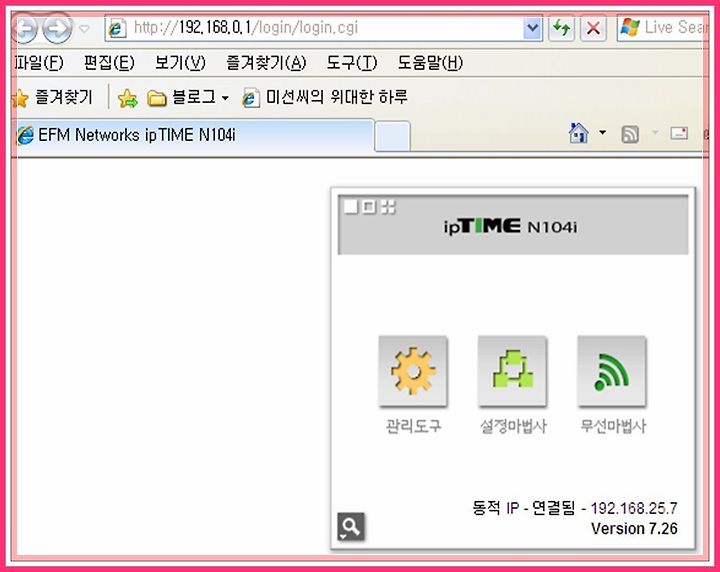Click the four-square grid icon in ipTIME header
The image size is (720, 572).
tap(388, 207)
